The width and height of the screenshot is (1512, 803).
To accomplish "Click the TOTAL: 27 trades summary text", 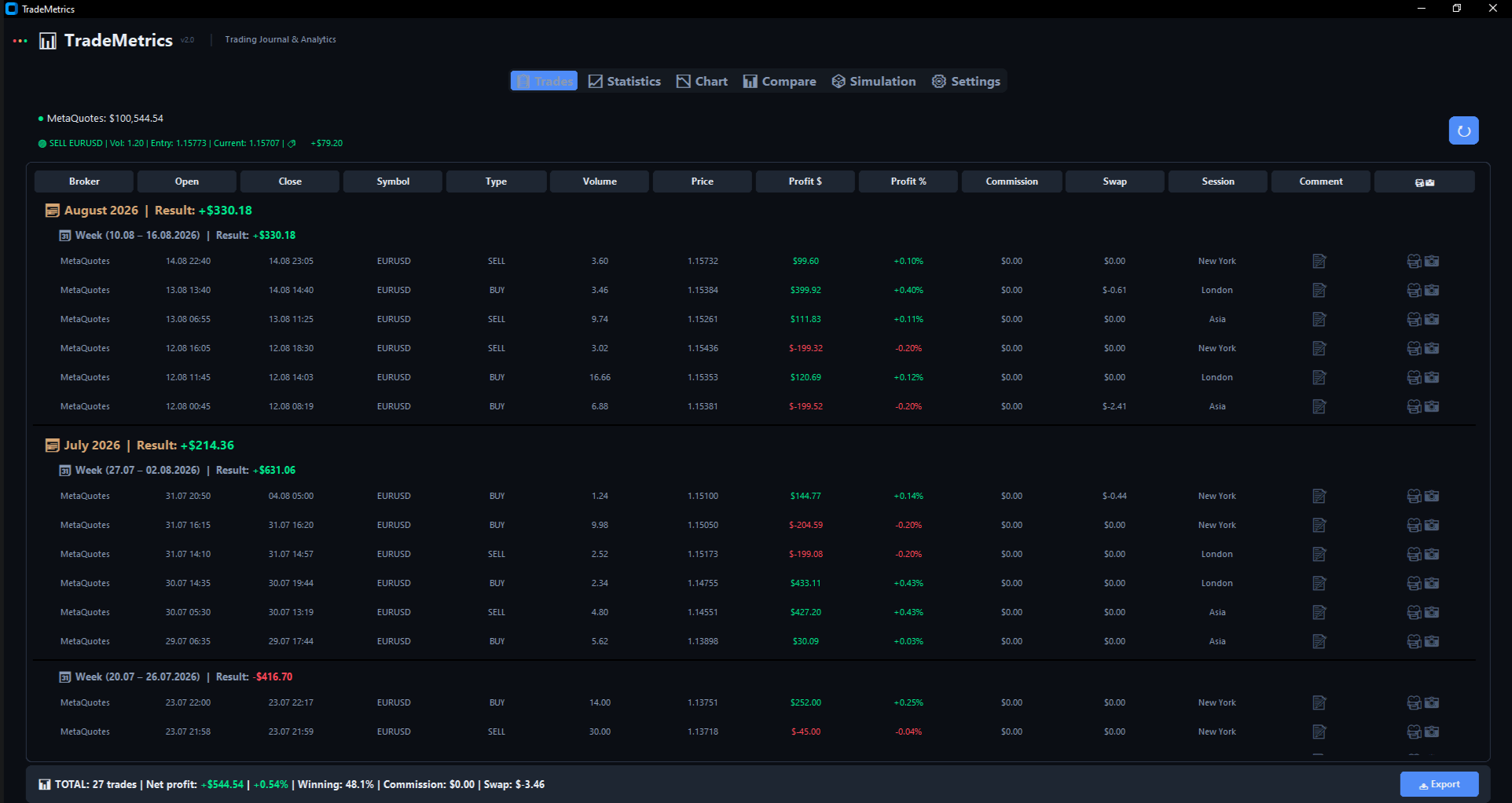I will tap(95, 784).
